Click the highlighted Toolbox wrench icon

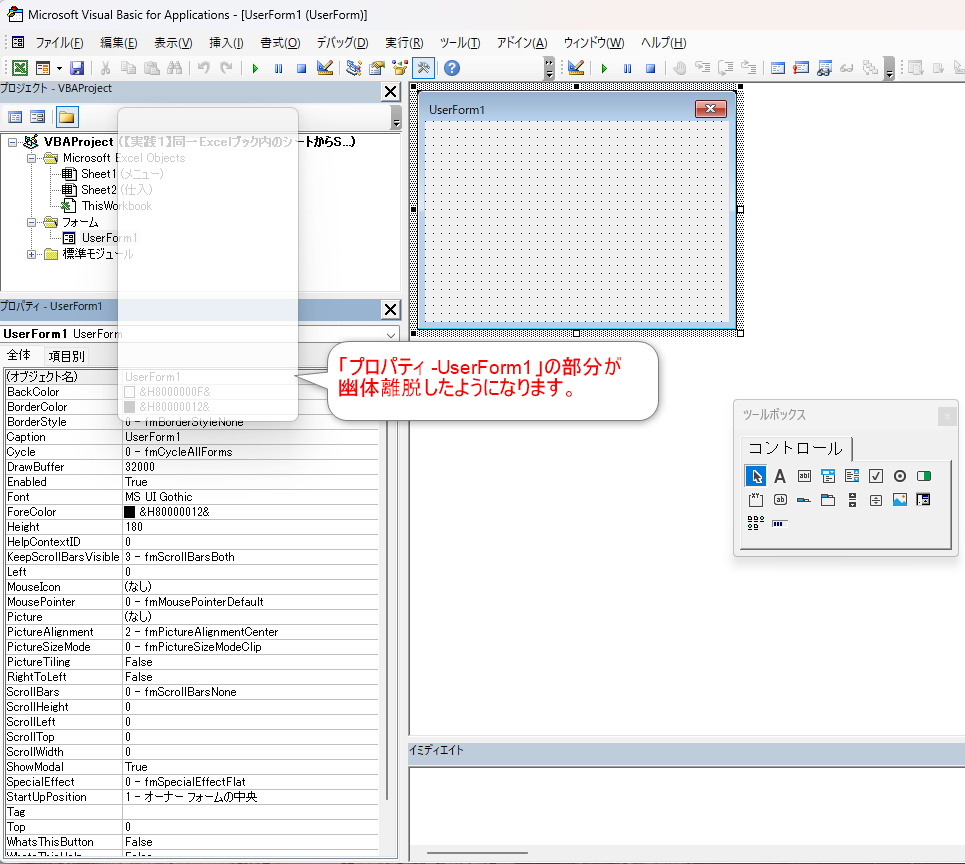[x=423, y=68]
